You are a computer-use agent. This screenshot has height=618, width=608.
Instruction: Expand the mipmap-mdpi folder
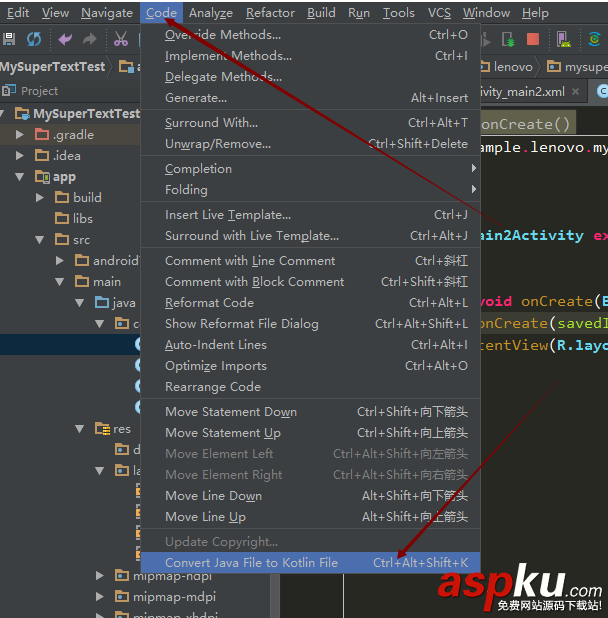(x=99, y=597)
